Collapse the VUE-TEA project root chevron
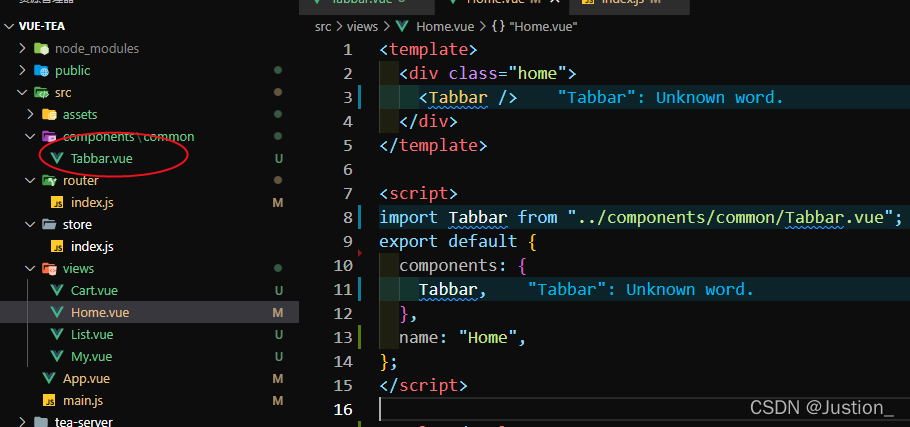The image size is (910, 427). (x=10, y=27)
